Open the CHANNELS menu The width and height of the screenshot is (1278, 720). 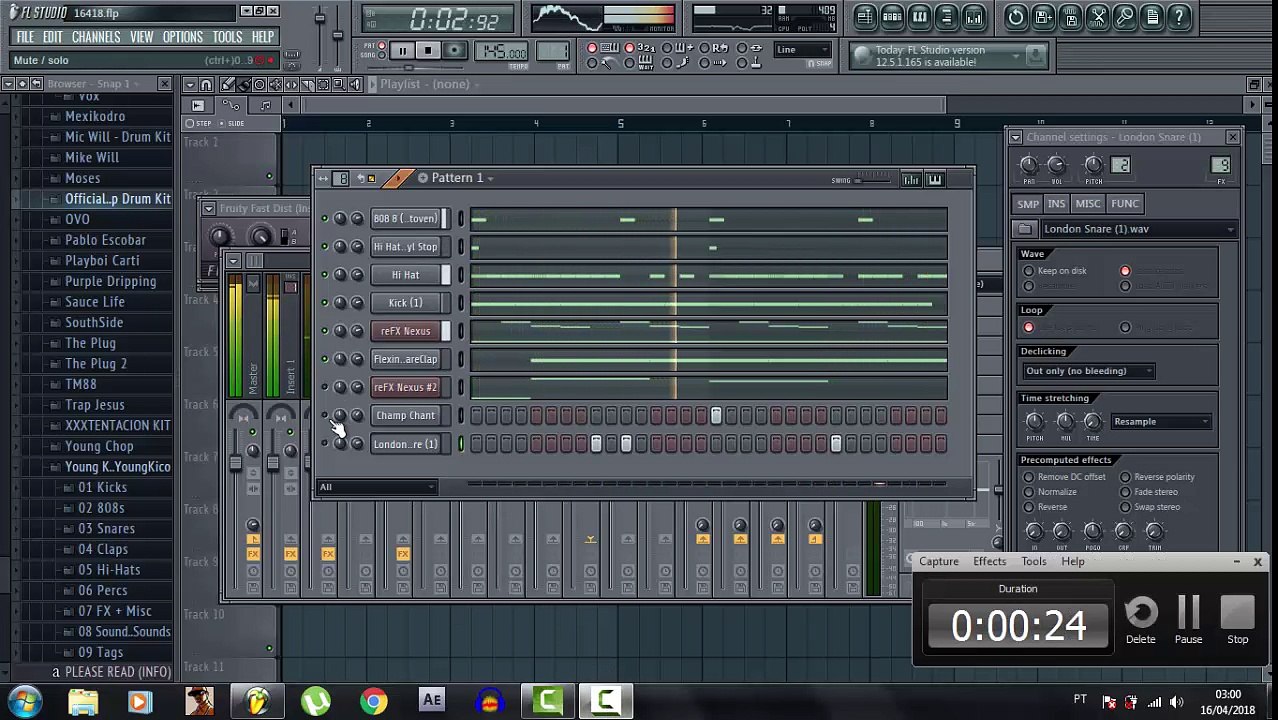(x=96, y=37)
